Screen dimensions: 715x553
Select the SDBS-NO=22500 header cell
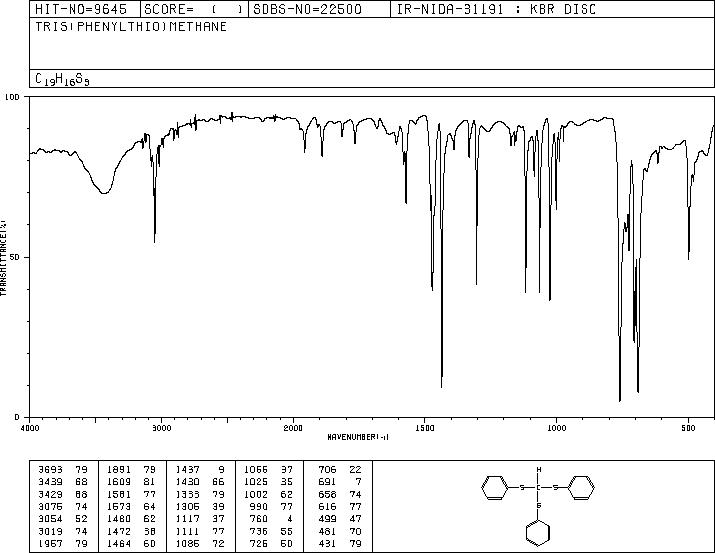coord(307,10)
